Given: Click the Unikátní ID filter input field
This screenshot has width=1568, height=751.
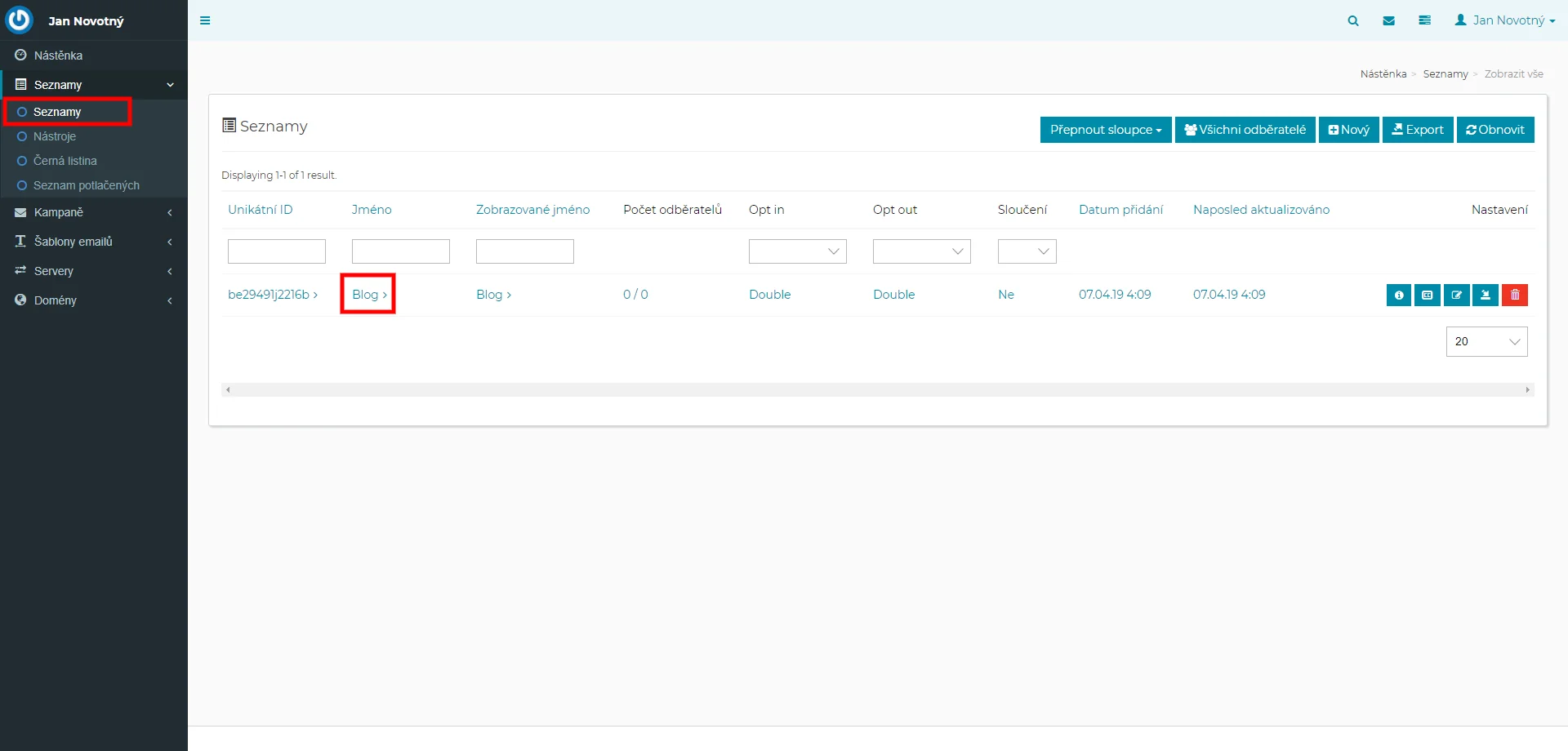Looking at the screenshot, I should pyautogui.click(x=276, y=251).
